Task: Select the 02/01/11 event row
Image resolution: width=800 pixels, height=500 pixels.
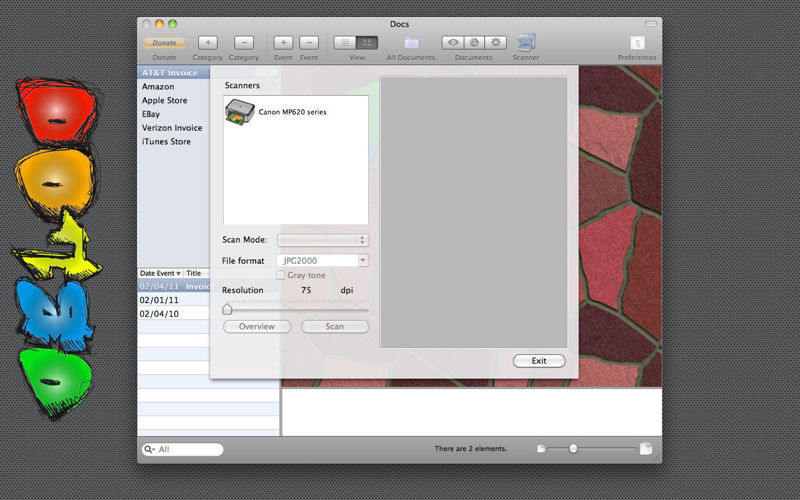Action: point(173,301)
